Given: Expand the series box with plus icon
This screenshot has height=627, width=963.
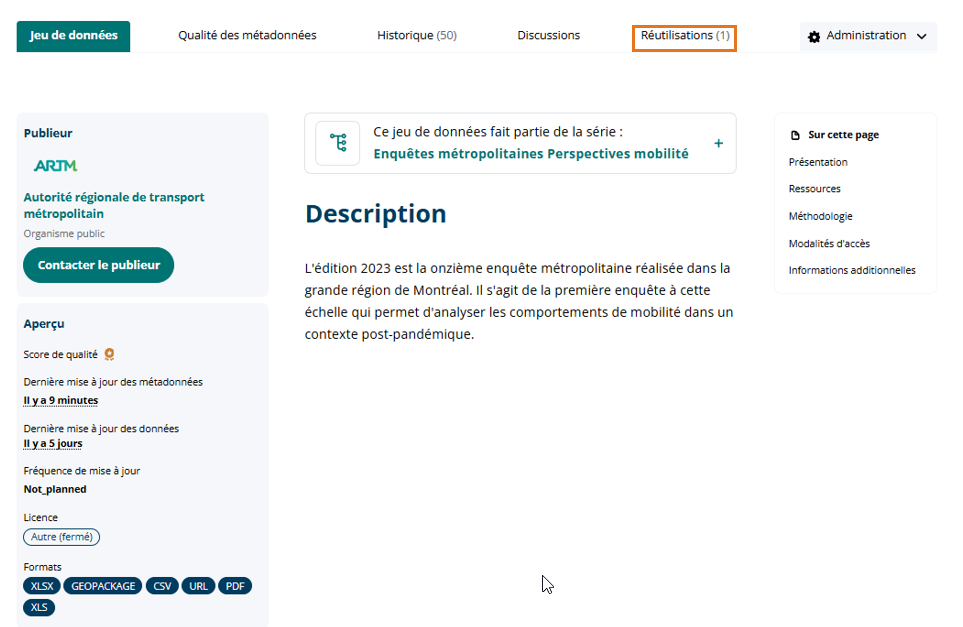Looking at the screenshot, I should (719, 143).
